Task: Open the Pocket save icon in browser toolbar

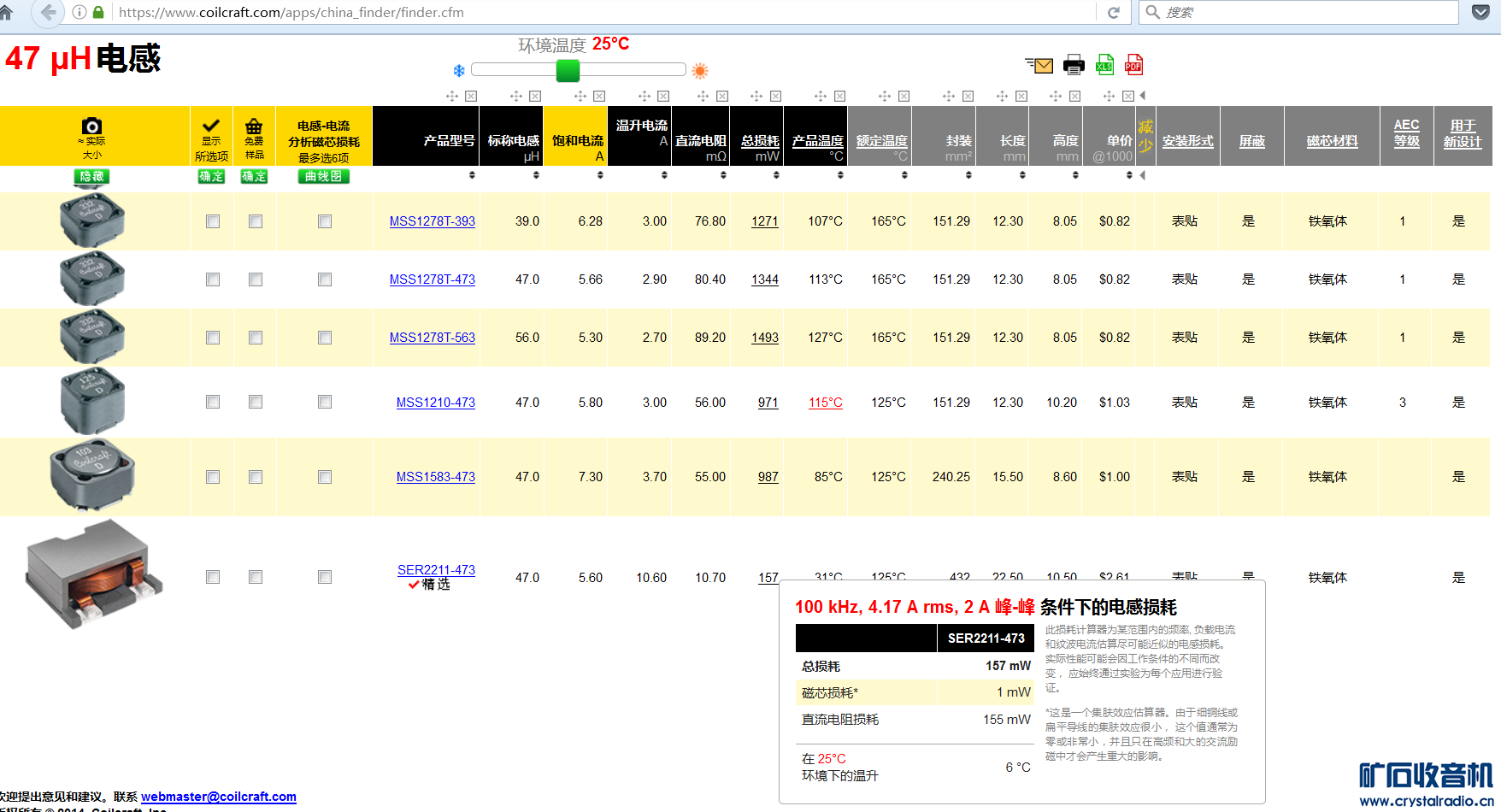Action: coord(1481,12)
